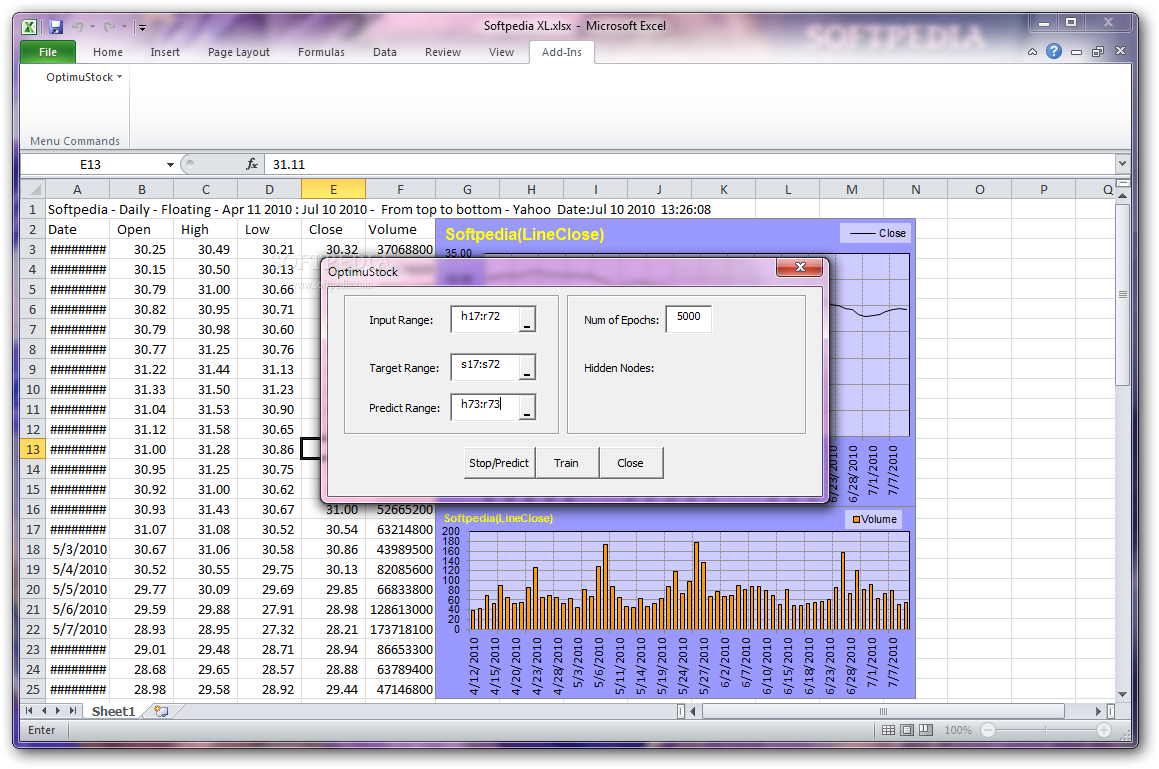The height and width of the screenshot is (769, 1159).
Task: Click the zoom slider in the status bar
Action: 1045,731
